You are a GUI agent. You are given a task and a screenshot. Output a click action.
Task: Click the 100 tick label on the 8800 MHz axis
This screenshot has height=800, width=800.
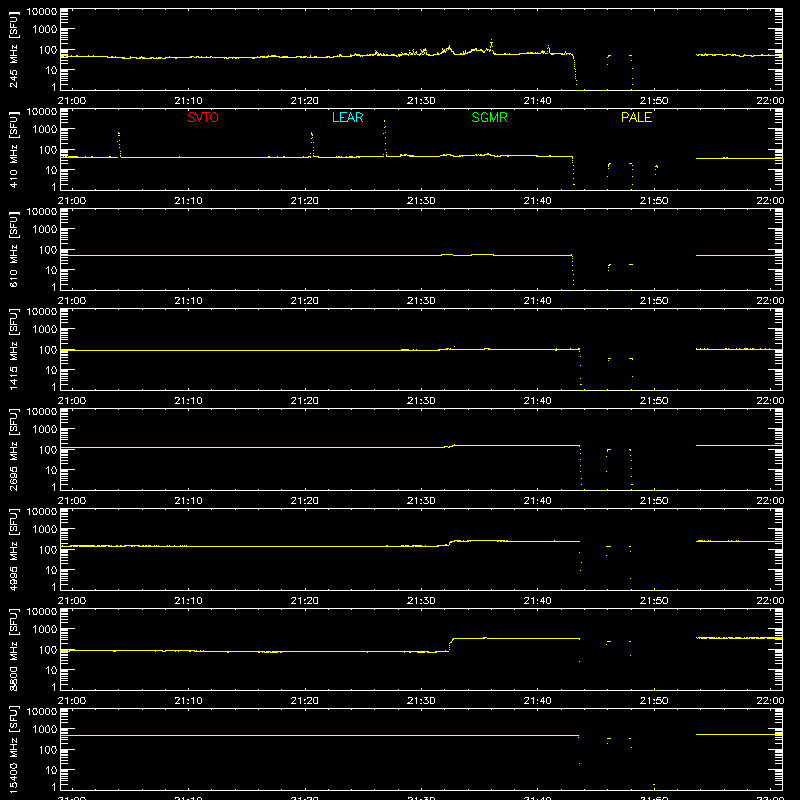coord(48,650)
